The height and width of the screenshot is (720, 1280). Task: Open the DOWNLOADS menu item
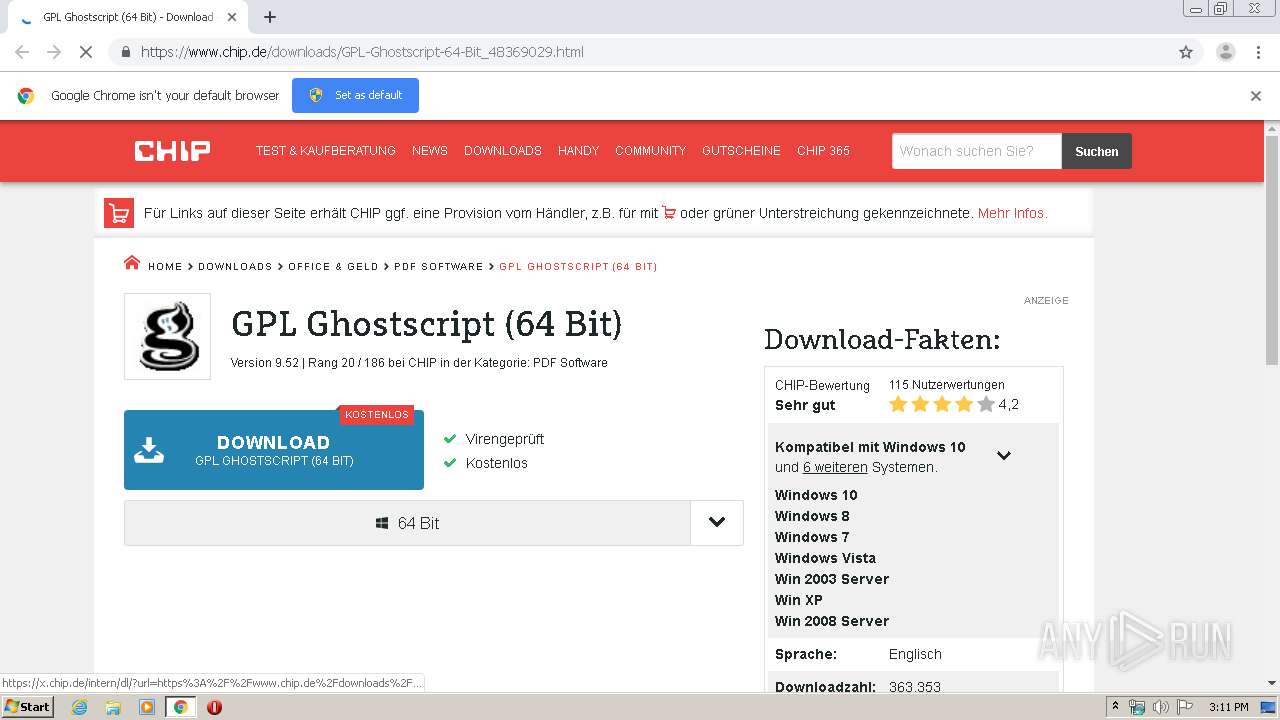pyautogui.click(x=503, y=151)
